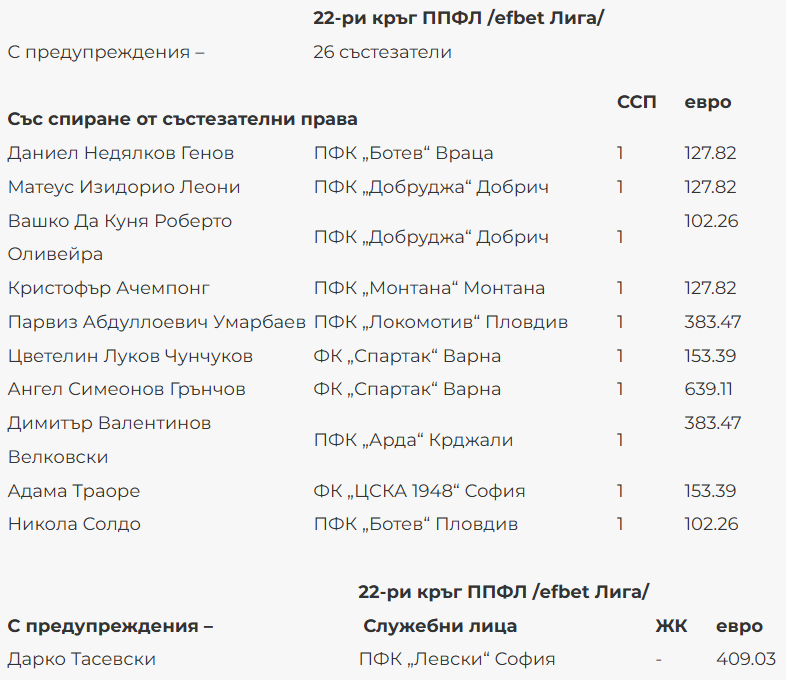Select the name Матеус Изидорио Леони
Viewport: 786px width, 680px height.
[124, 187]
